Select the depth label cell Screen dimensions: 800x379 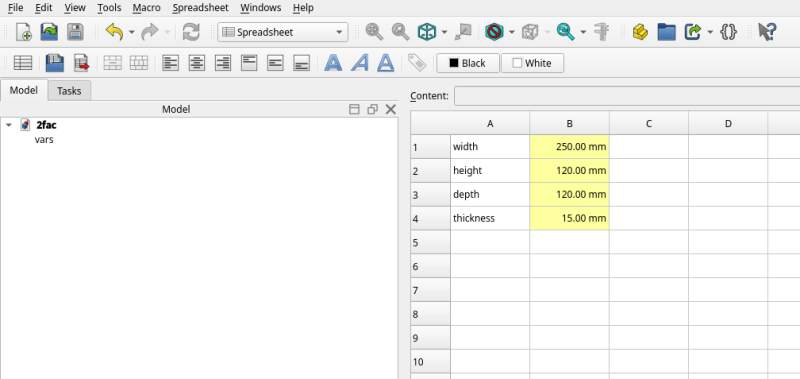click(x=490, y=194)
